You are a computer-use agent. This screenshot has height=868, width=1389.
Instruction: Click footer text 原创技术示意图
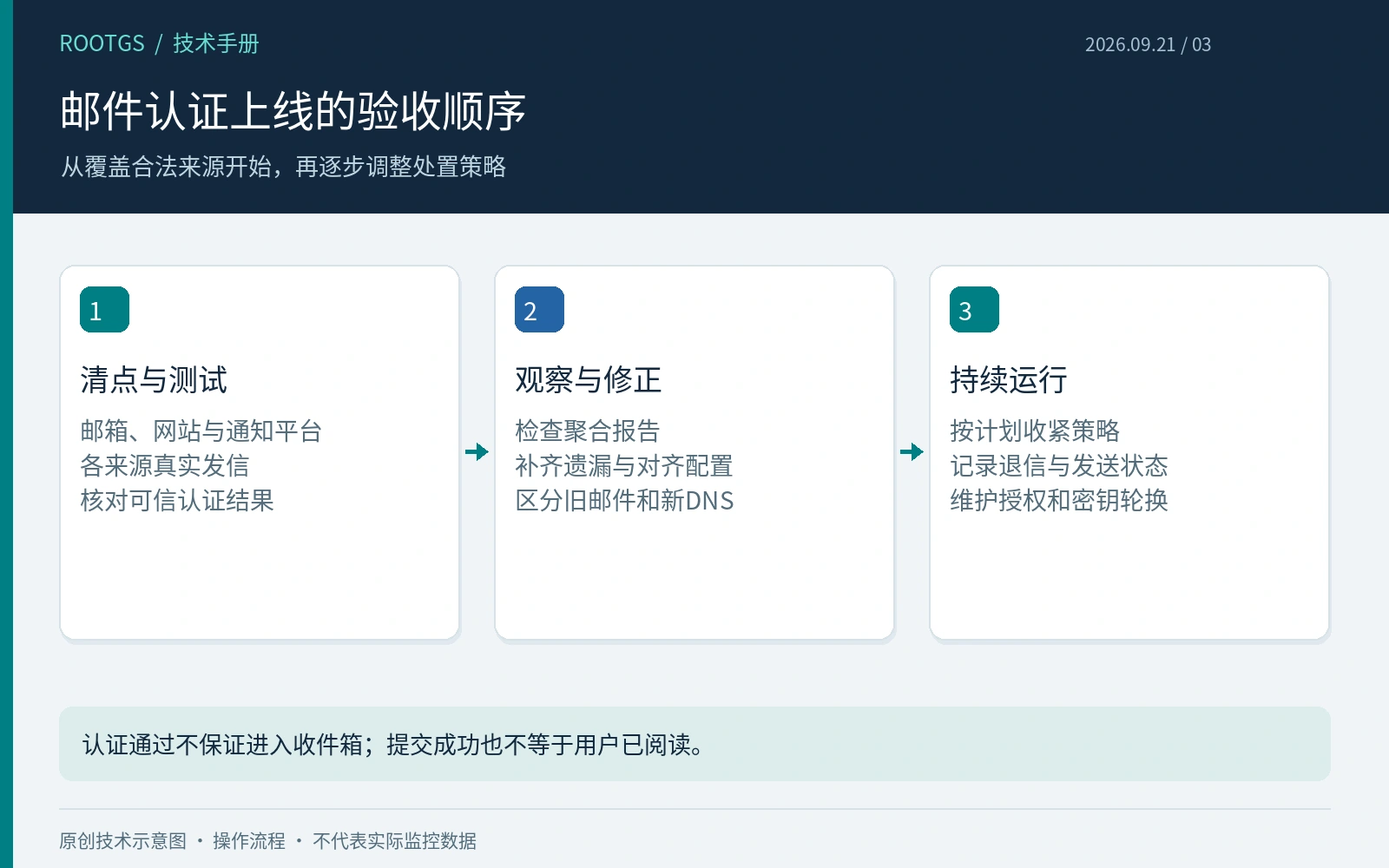coord(123,840)
